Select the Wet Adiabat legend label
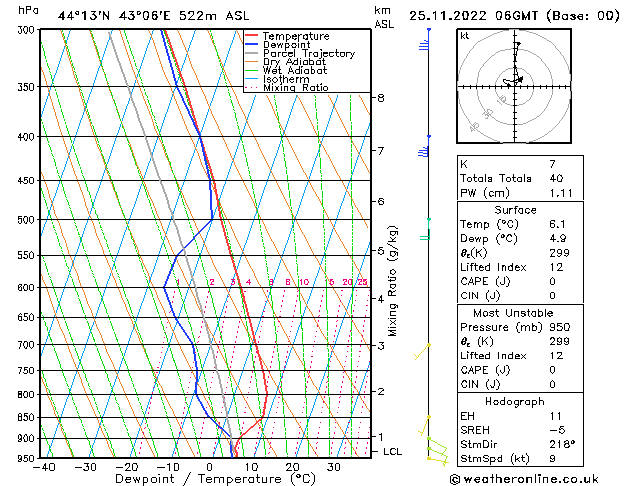Viewport: 629px width, 486px height. (295, 70)
